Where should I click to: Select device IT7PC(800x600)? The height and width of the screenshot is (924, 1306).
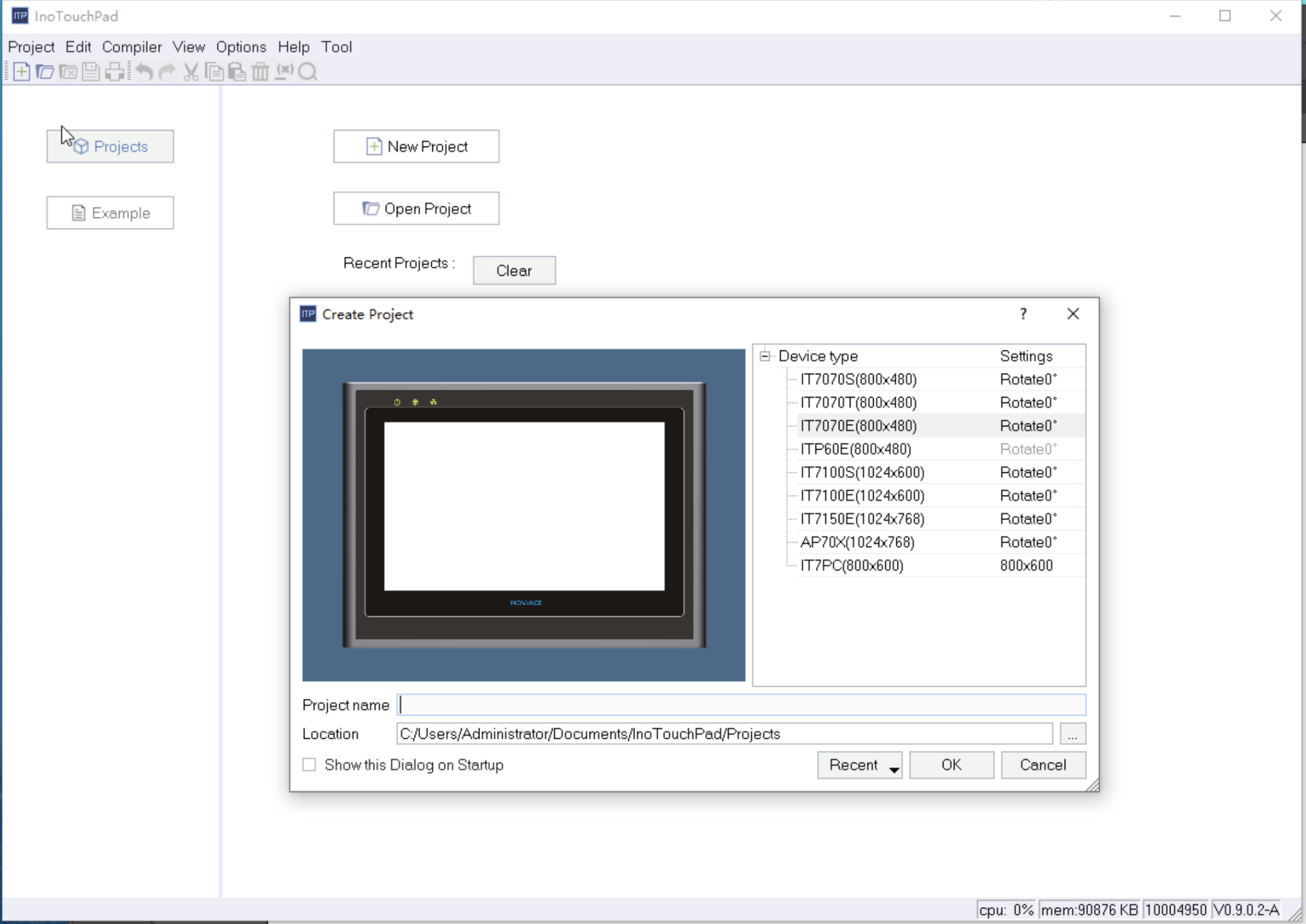pyautogui.click(x=852, y=565)
